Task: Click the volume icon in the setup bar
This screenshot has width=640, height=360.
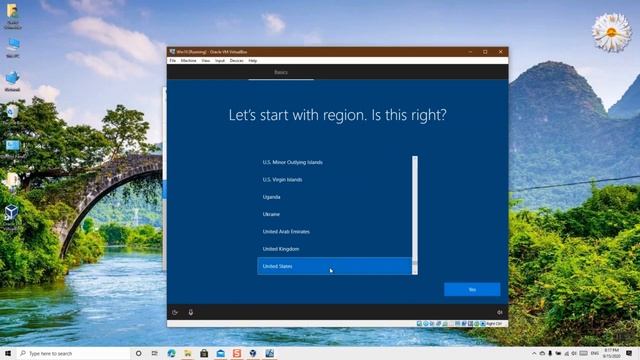Action: click(500, 312)
